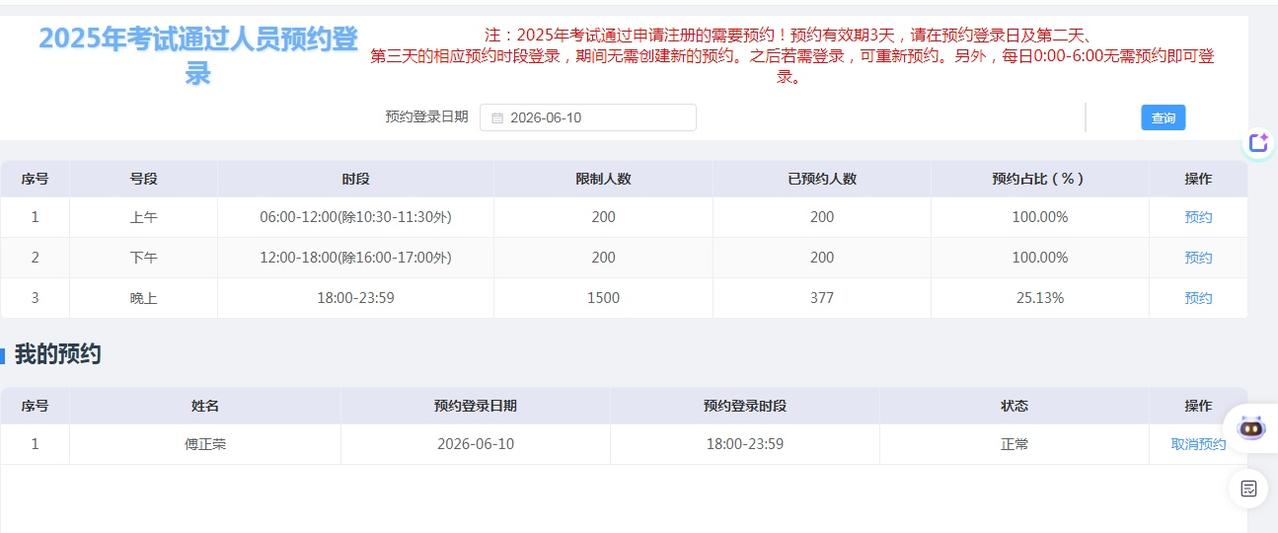The image size is (1278, 533).
Task: Click the 状态 column header
Action: [1014, 406]
